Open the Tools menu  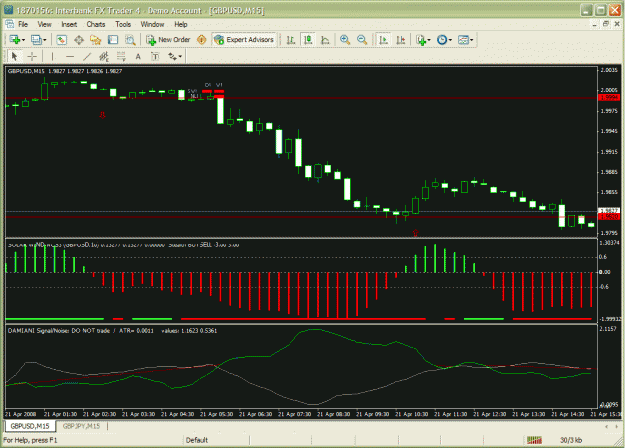[123, 24]
